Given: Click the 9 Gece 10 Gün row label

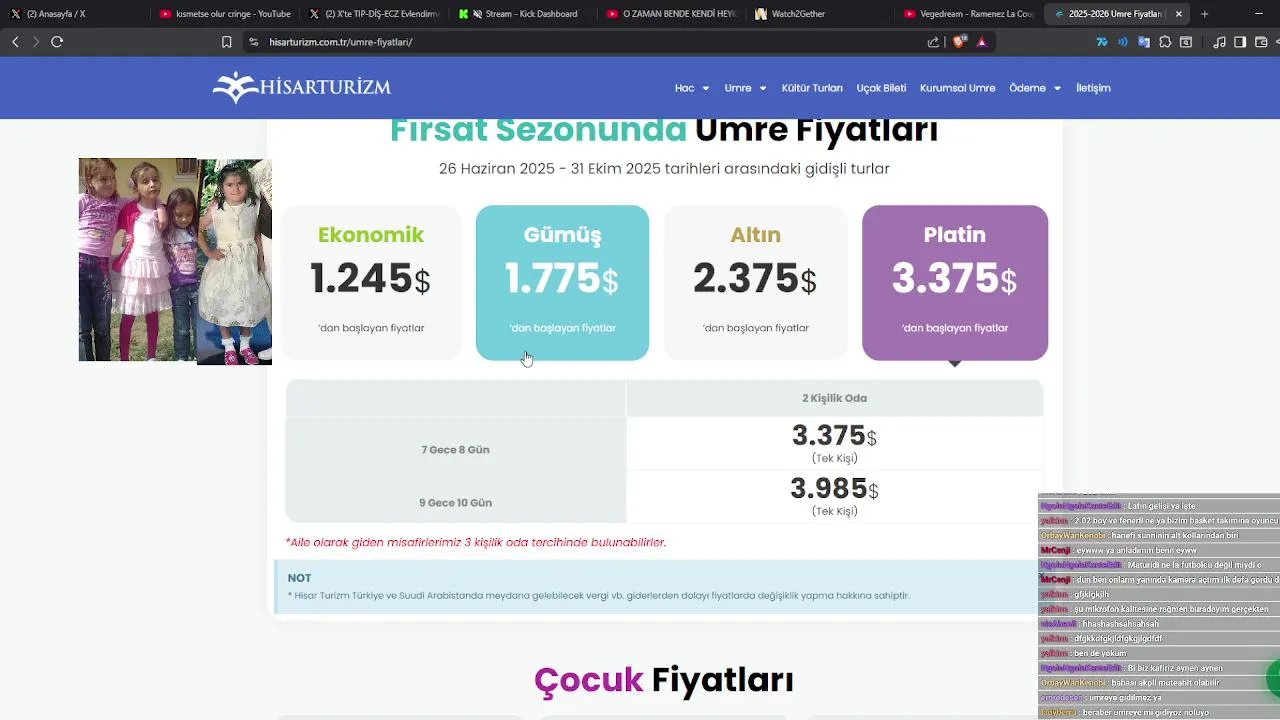Looking at the screenshot, I should point(455,503).
